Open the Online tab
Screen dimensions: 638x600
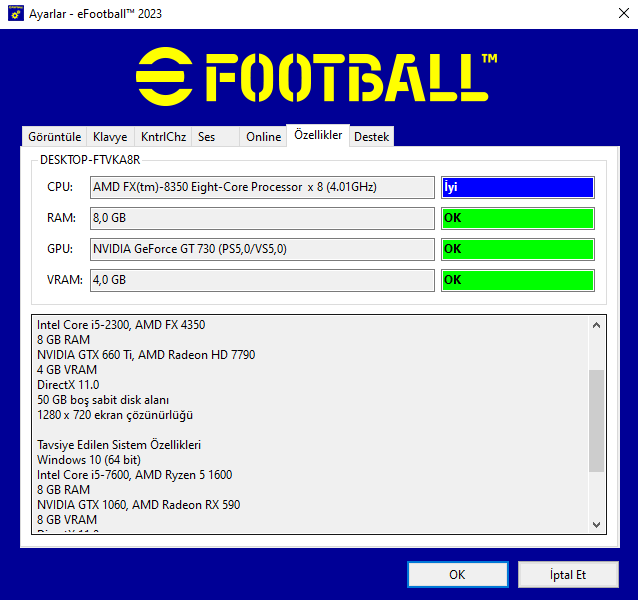pos(263,137)
